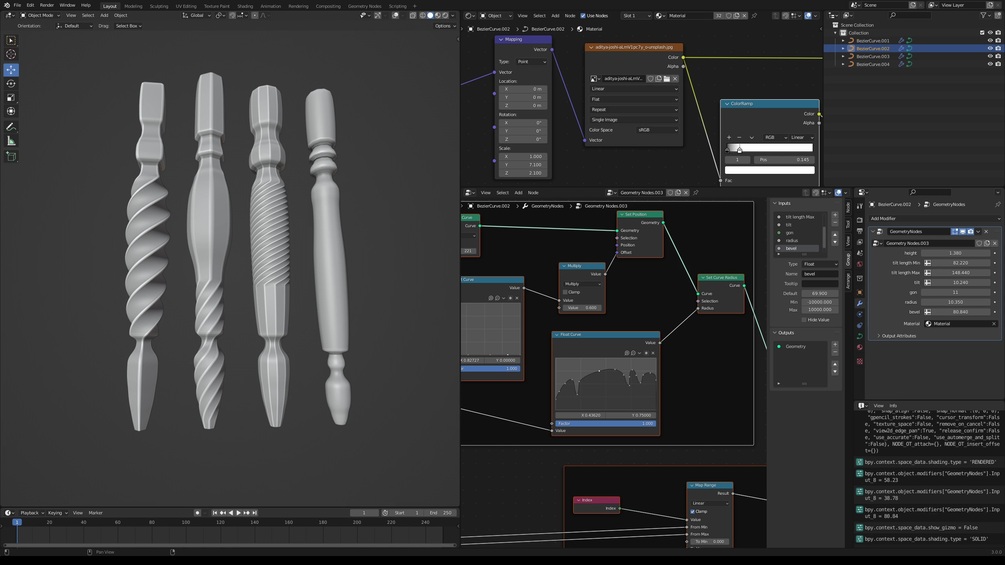Screen dimensions: 1005x565
Task: Open the Keying popover in timeline
Action: 57,512
